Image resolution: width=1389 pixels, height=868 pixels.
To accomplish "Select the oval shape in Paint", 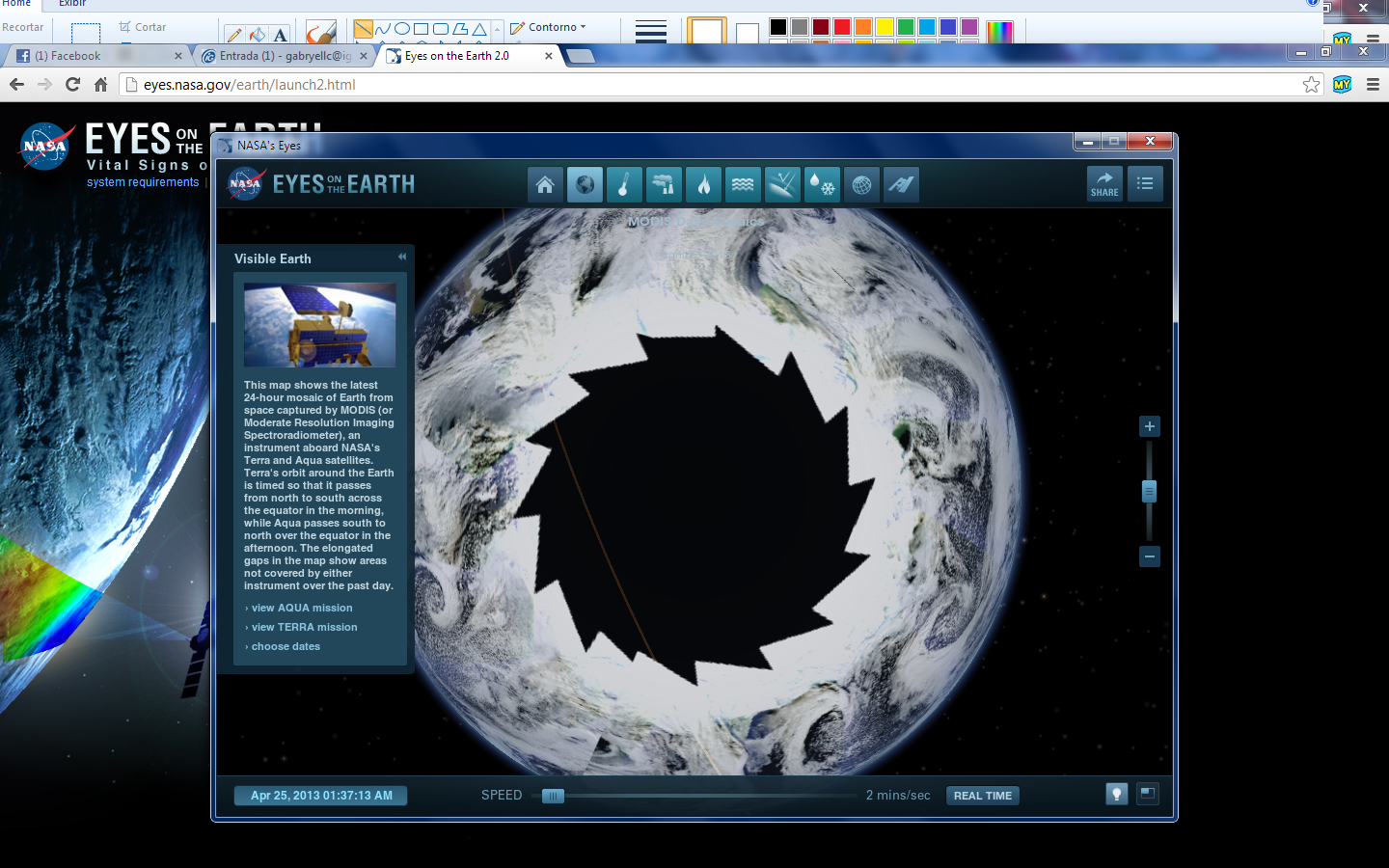I will tap(402, 29).
